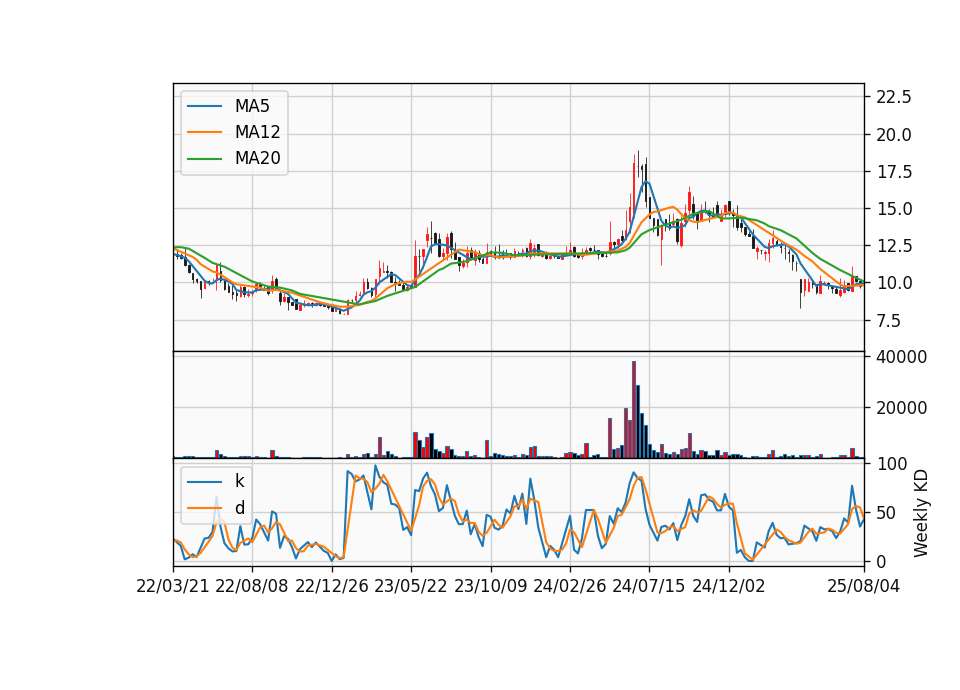This screenshot has width=960, height=690.
Task: Click the 22/08/08 date axis label
Action: pyautogui.click(x=252, y=586)
